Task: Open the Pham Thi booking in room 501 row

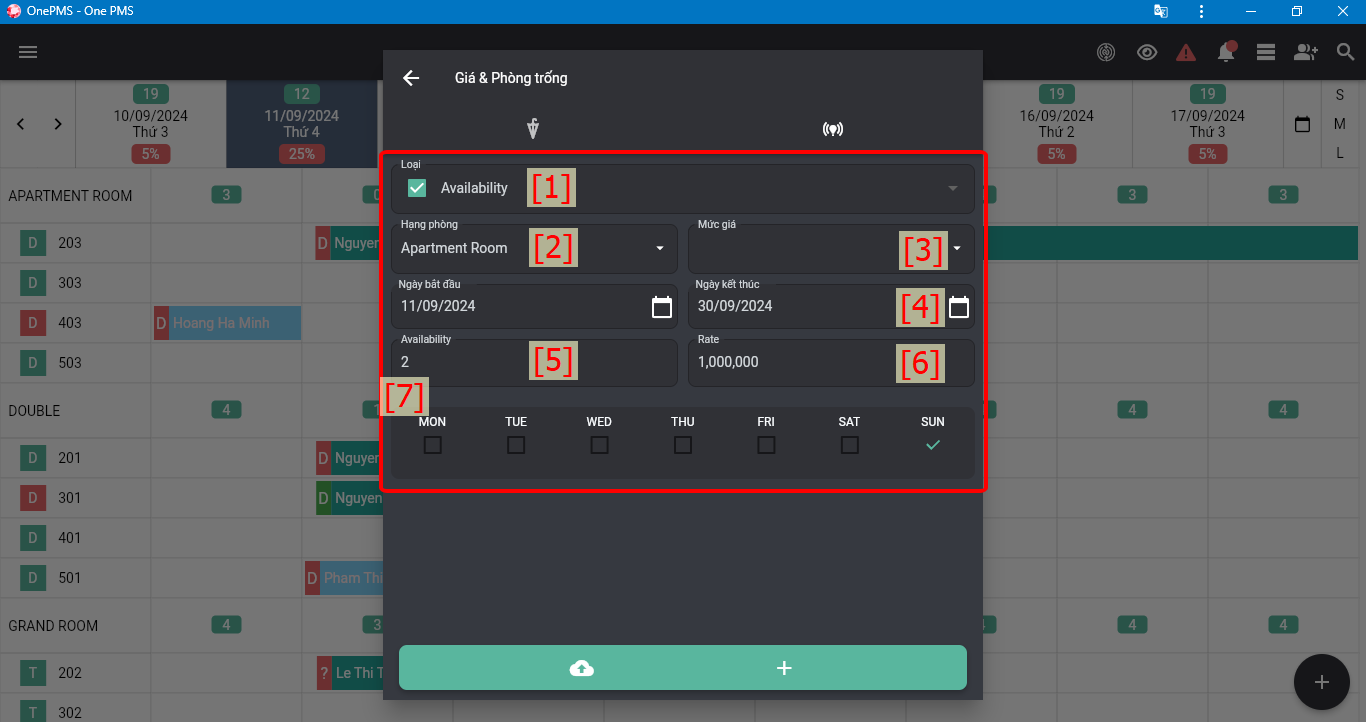Action: (x=344, y=578)
